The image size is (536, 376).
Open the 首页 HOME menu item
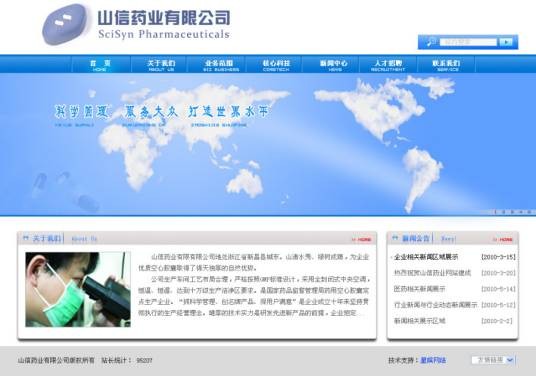click(x=100, y=65)
